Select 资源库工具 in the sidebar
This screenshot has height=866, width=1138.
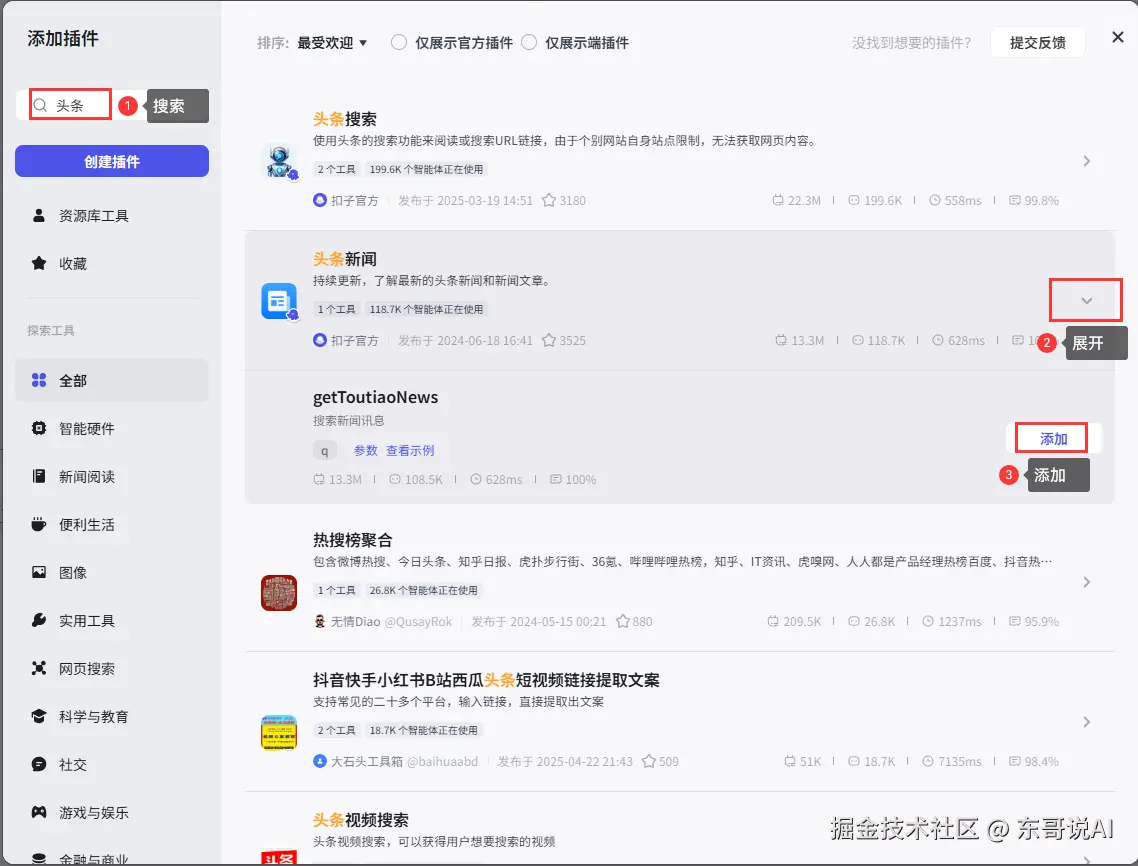pos(112,216)
